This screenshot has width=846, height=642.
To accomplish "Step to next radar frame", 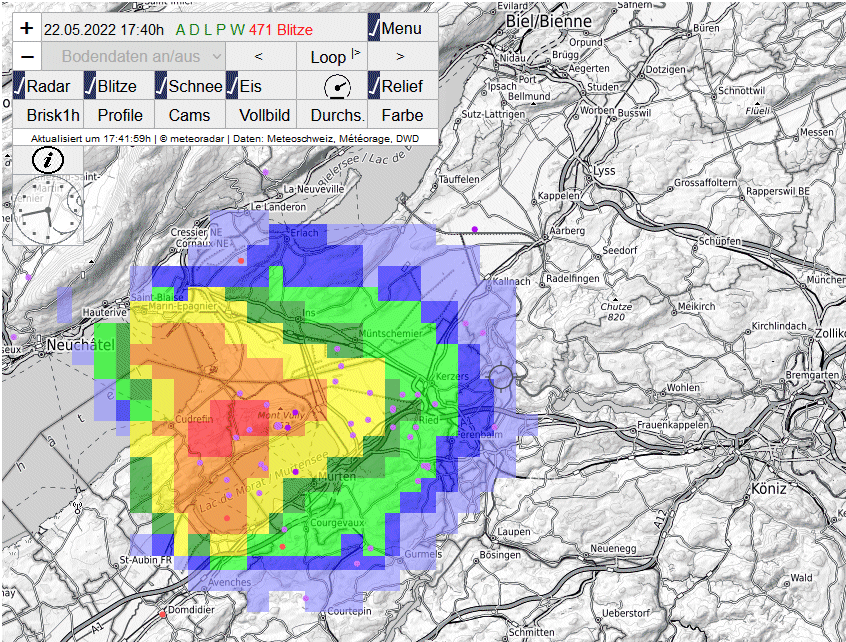I will point(400,57).
